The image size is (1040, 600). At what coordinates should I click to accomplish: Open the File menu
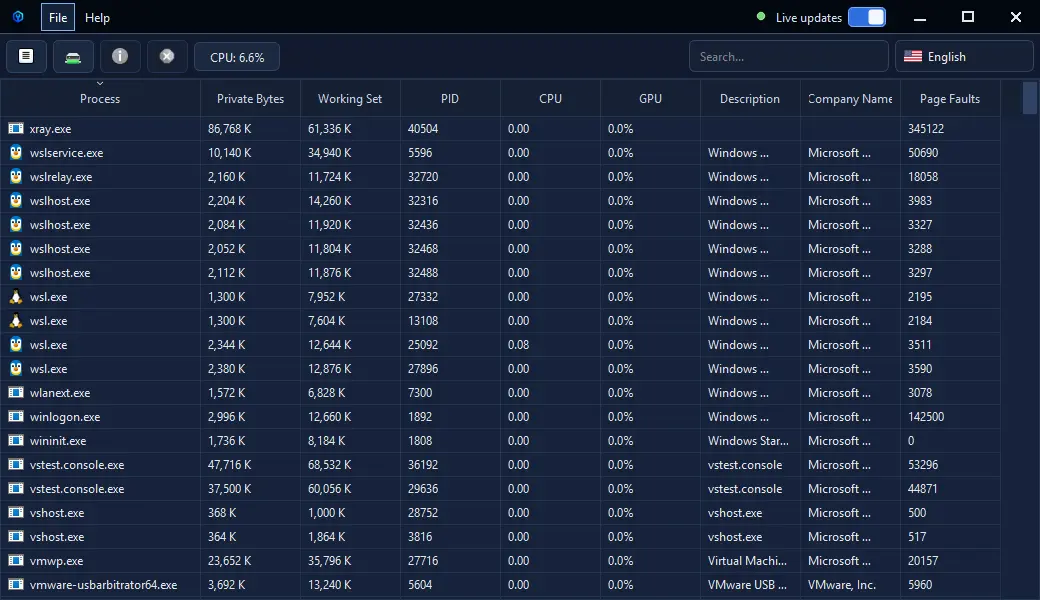coord(58,17)
